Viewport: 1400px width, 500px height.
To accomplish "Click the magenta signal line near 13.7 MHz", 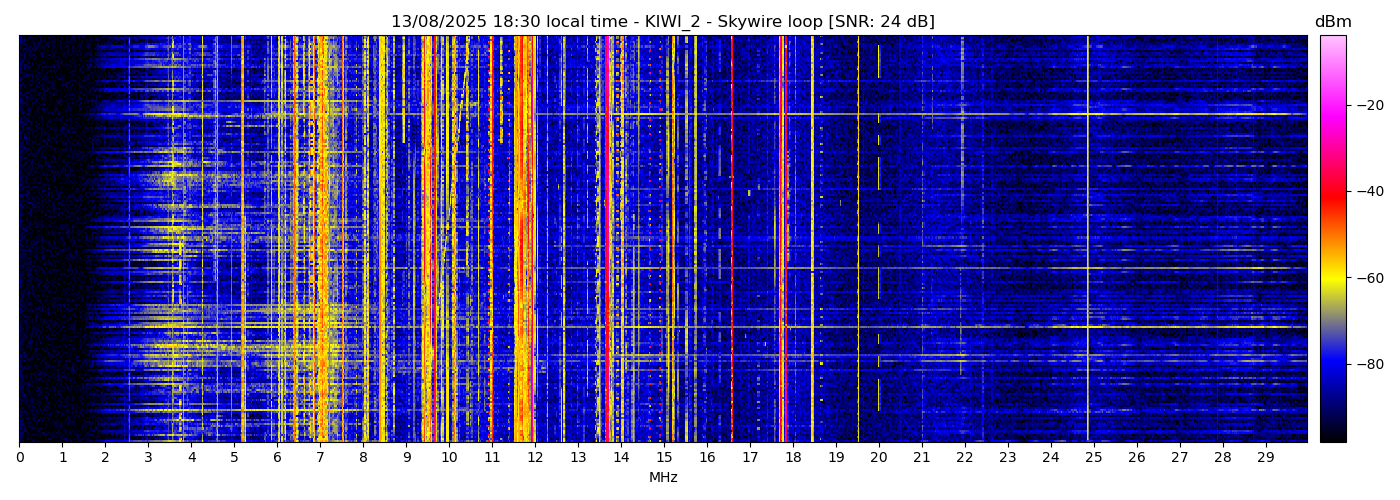I will [x=607, y=240].
